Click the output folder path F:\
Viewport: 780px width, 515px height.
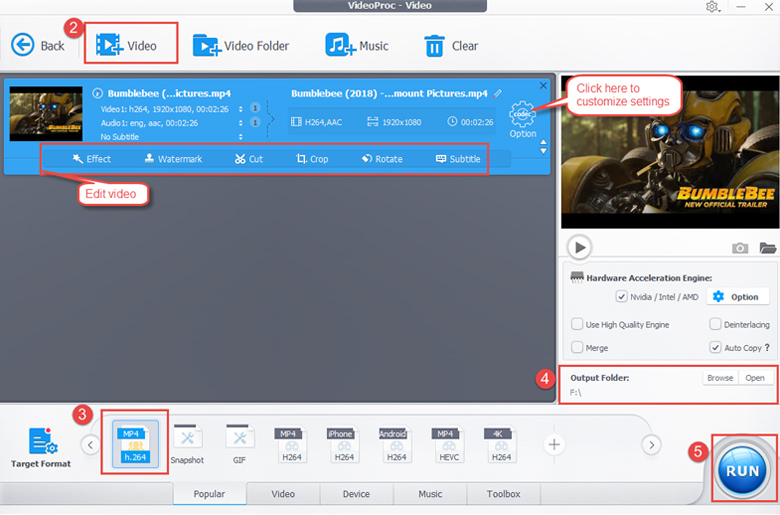576,393
